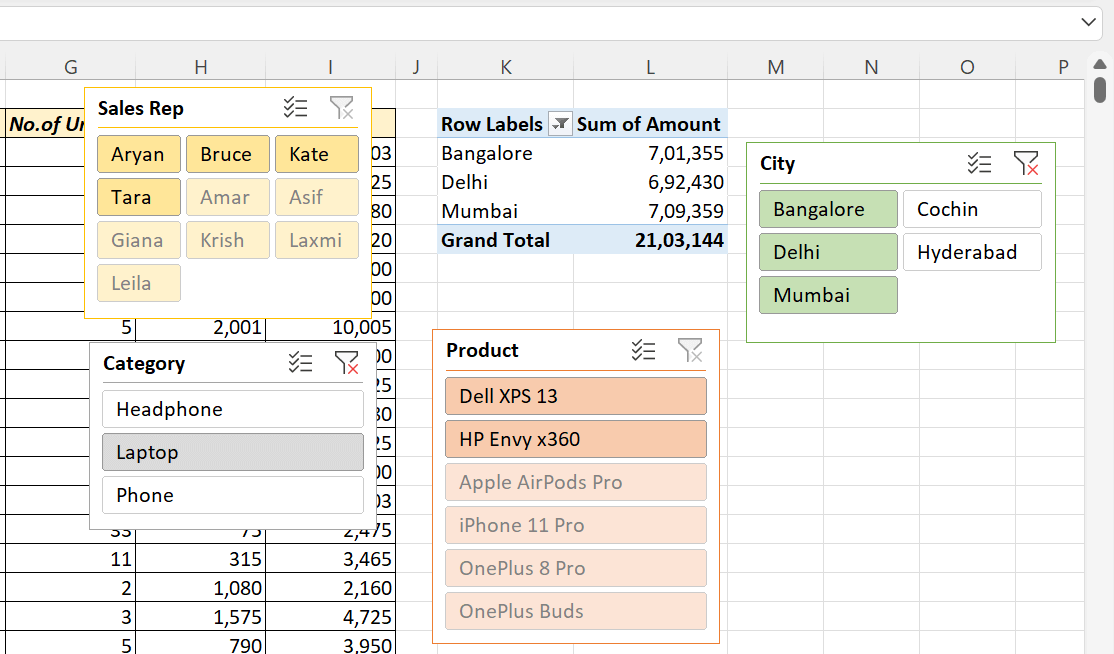1114x654 pixels.
Task: Clear filter icon on Category slicer
Action: (346, 363)
